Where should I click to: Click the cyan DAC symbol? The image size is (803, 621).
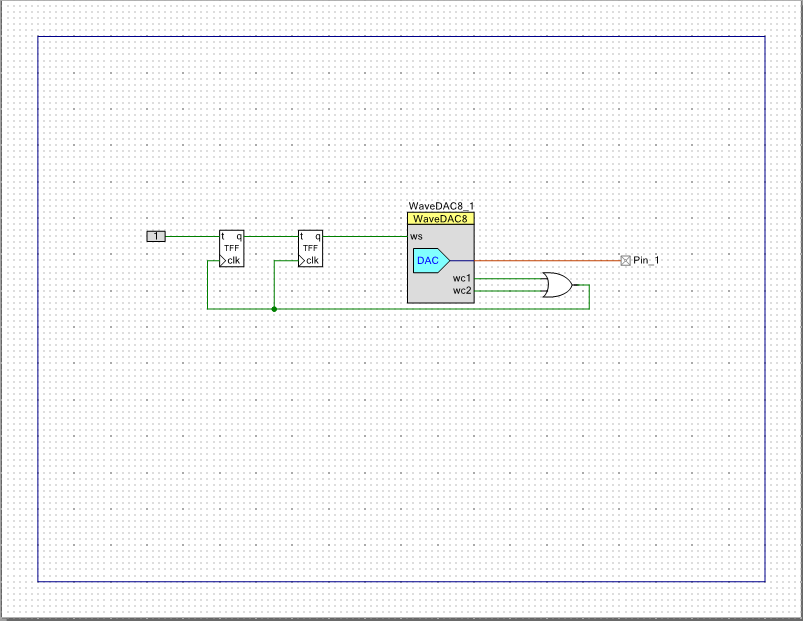(x=431, y=261)
